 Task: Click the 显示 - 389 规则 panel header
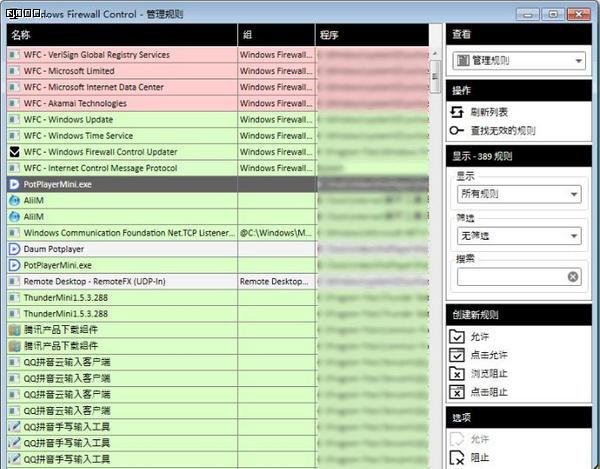click(x=519, y=156)
